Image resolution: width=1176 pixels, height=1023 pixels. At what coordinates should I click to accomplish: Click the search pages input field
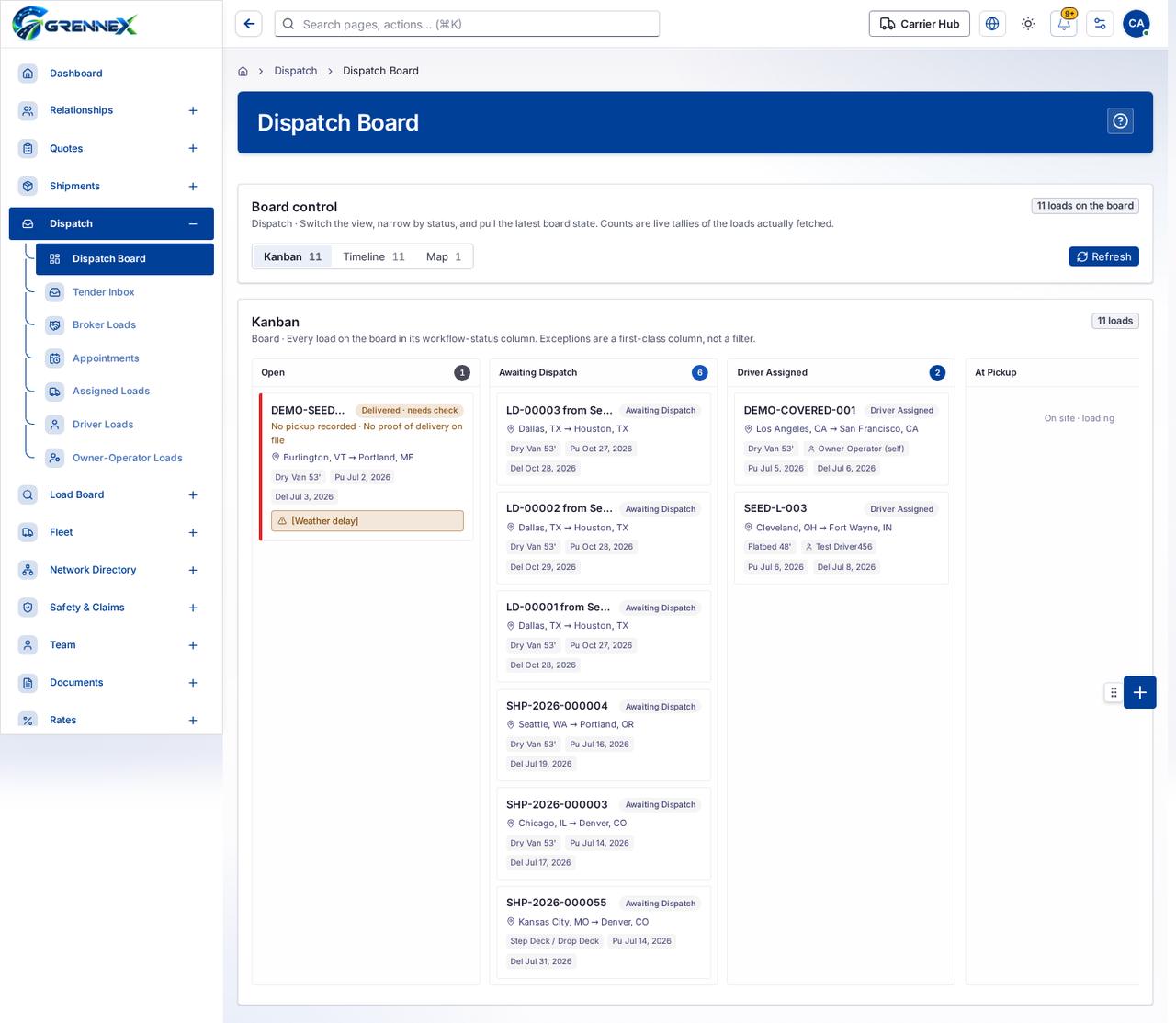[467, 24]
